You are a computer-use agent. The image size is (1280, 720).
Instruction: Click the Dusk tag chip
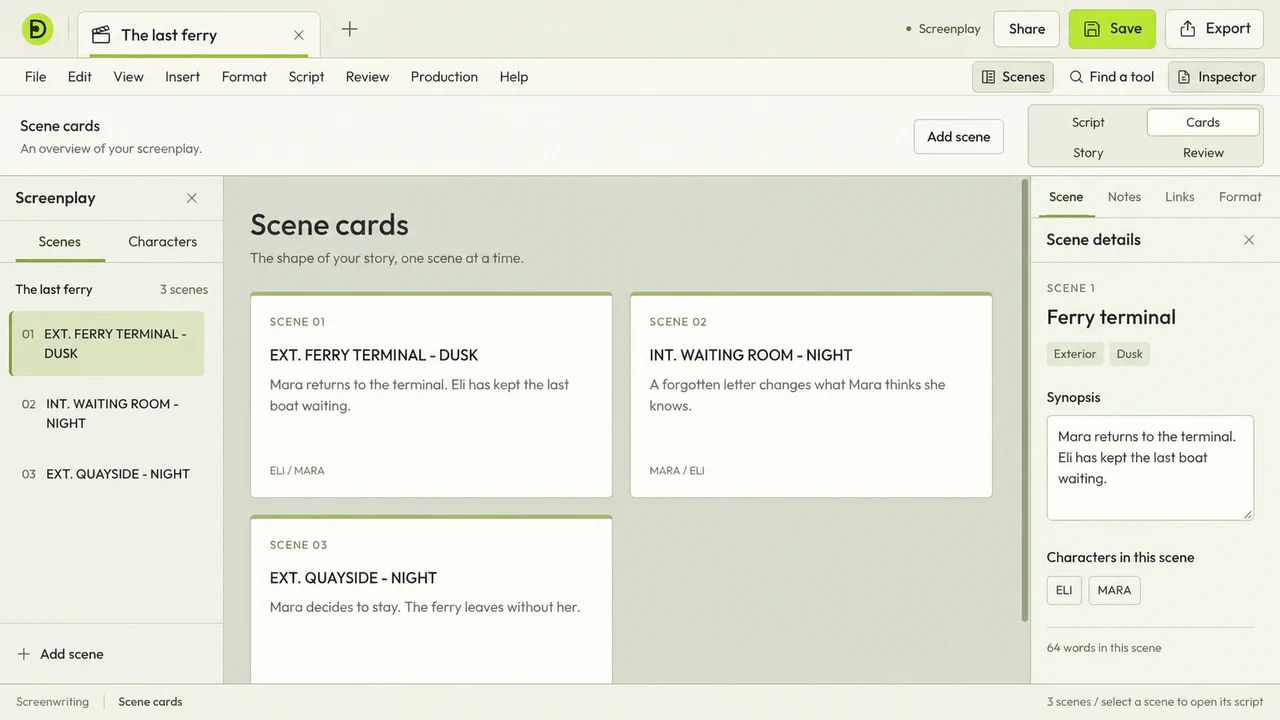(x=1130, y=354)
